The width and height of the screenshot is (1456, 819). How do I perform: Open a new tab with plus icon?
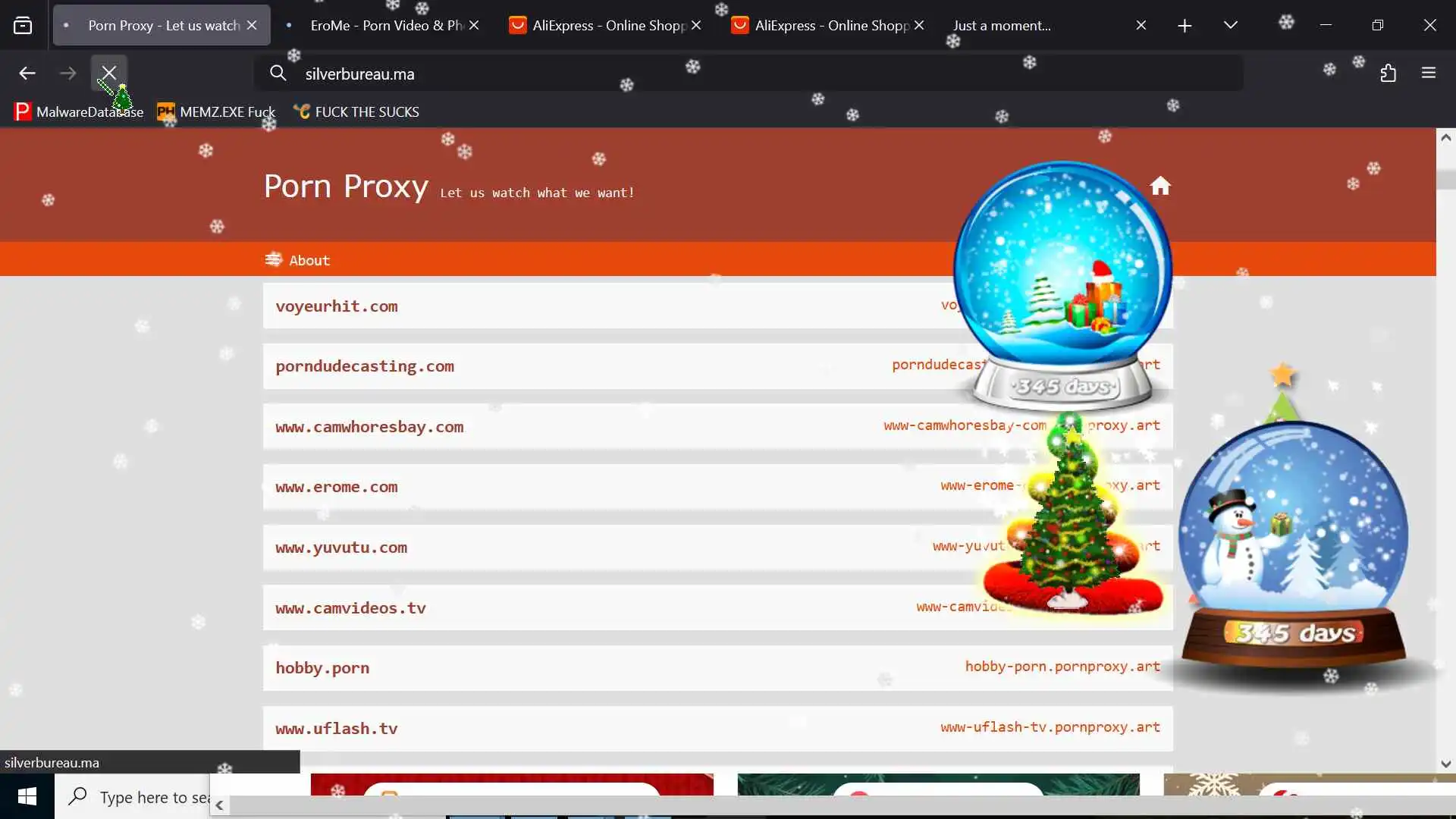click(x=1185, y=26)
